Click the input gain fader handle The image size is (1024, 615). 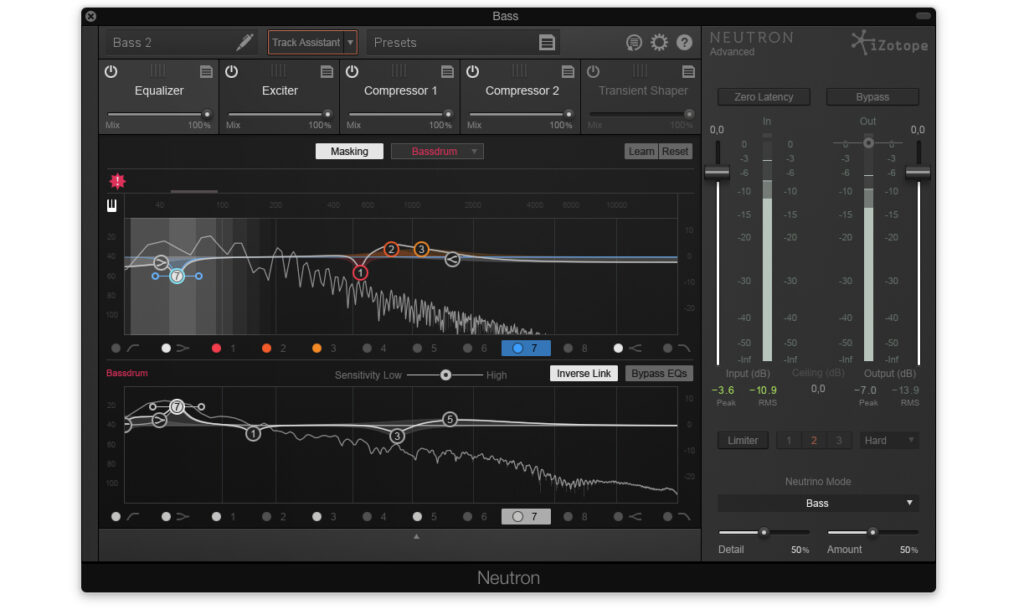[x=717, y=172]
